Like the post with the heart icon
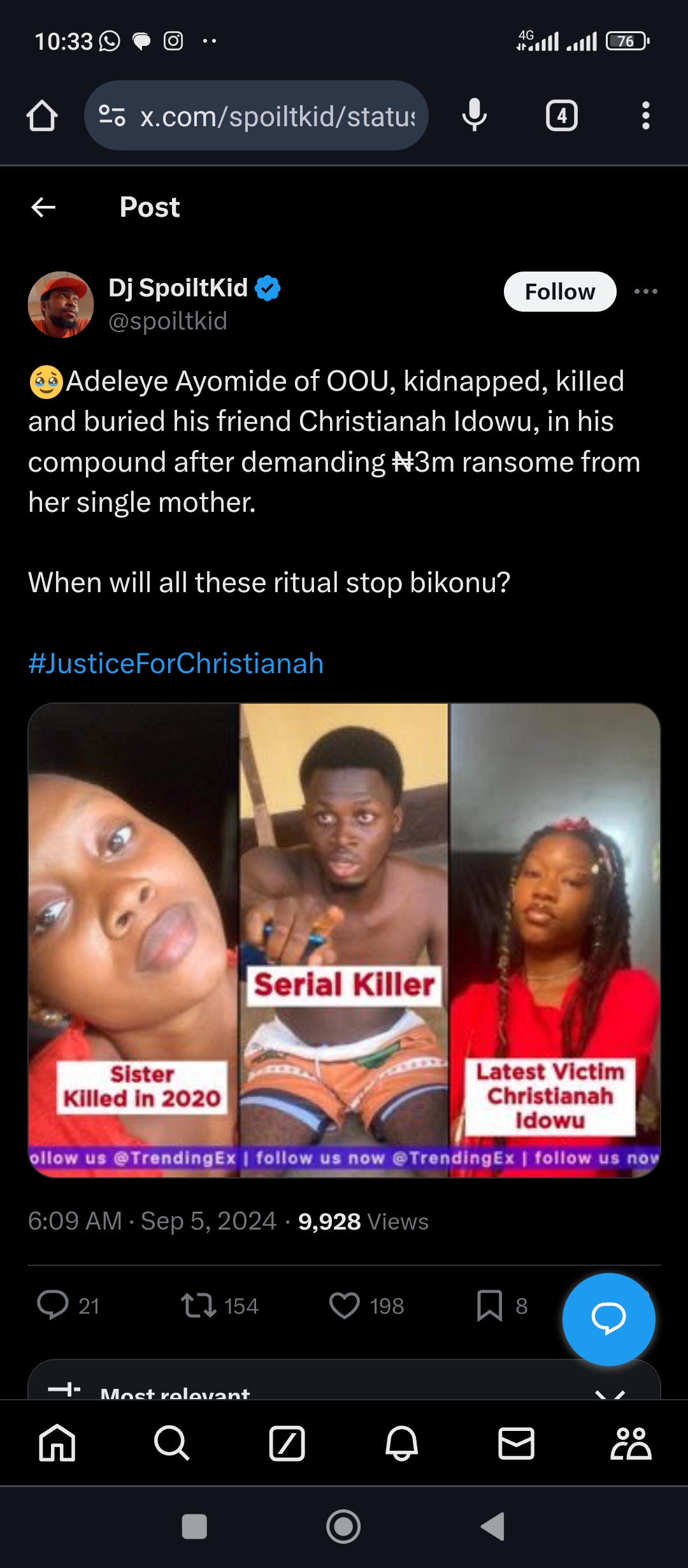This screenshot has width=688, height=1568. point(345,1305)
